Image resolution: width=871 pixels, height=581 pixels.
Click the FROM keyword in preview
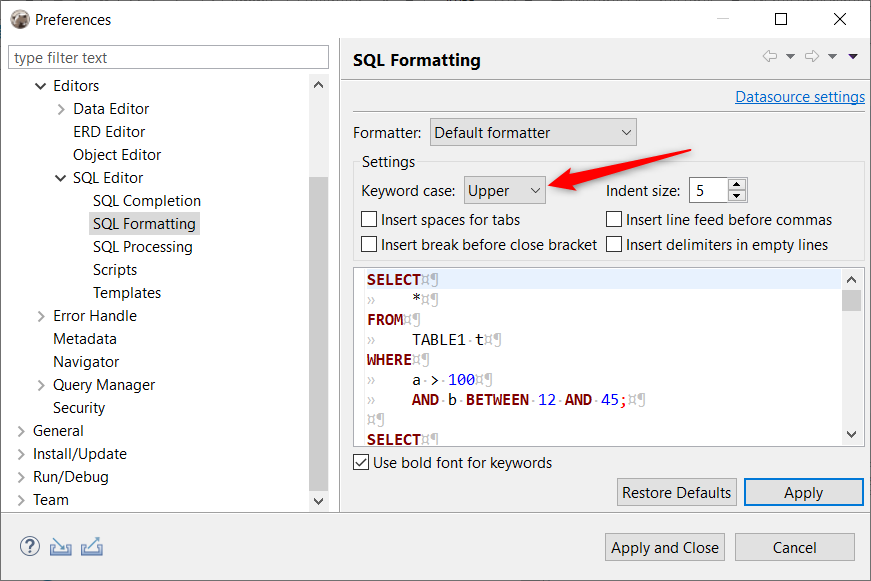[385, 320]
